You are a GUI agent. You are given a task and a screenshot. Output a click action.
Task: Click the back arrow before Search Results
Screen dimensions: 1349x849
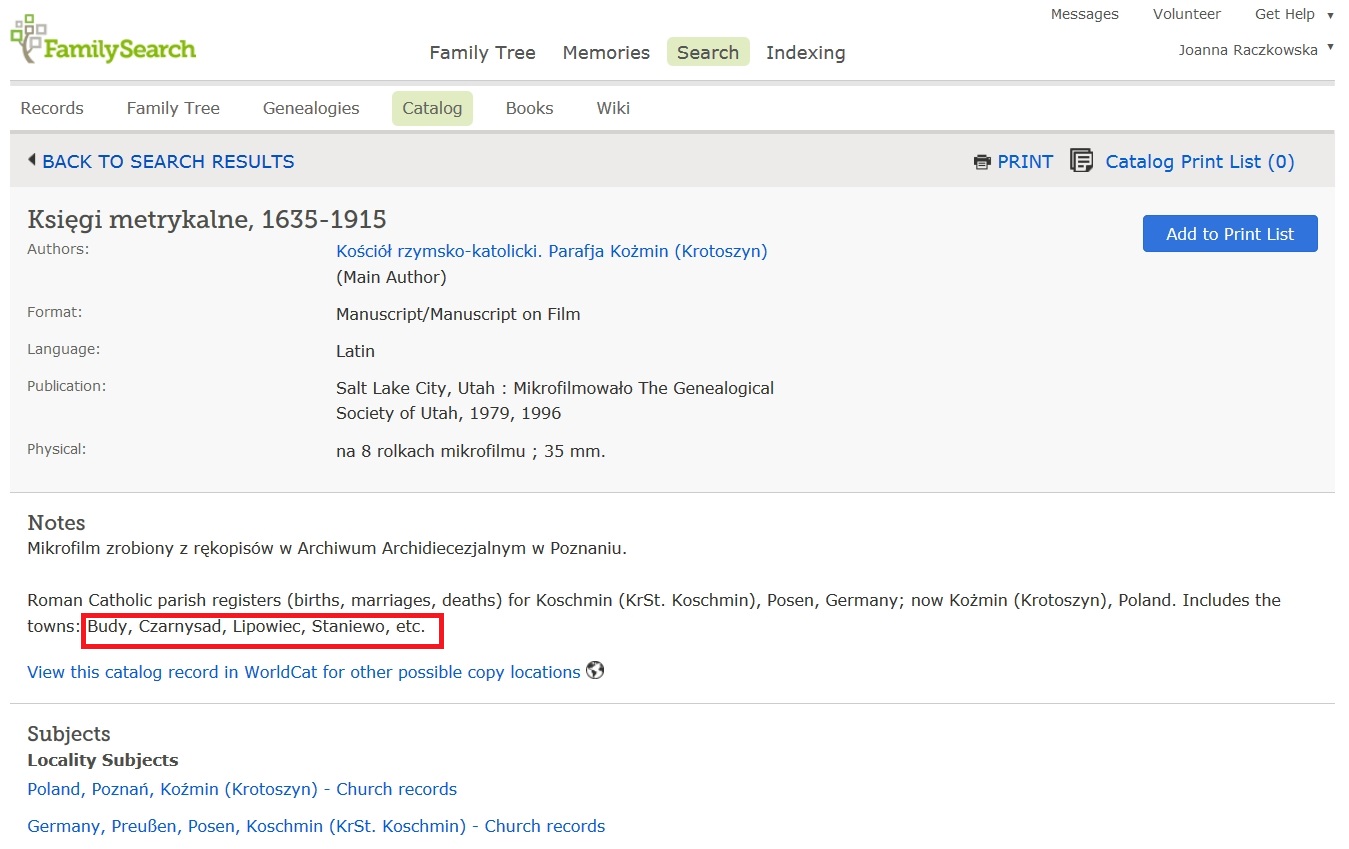coord(32,160)
